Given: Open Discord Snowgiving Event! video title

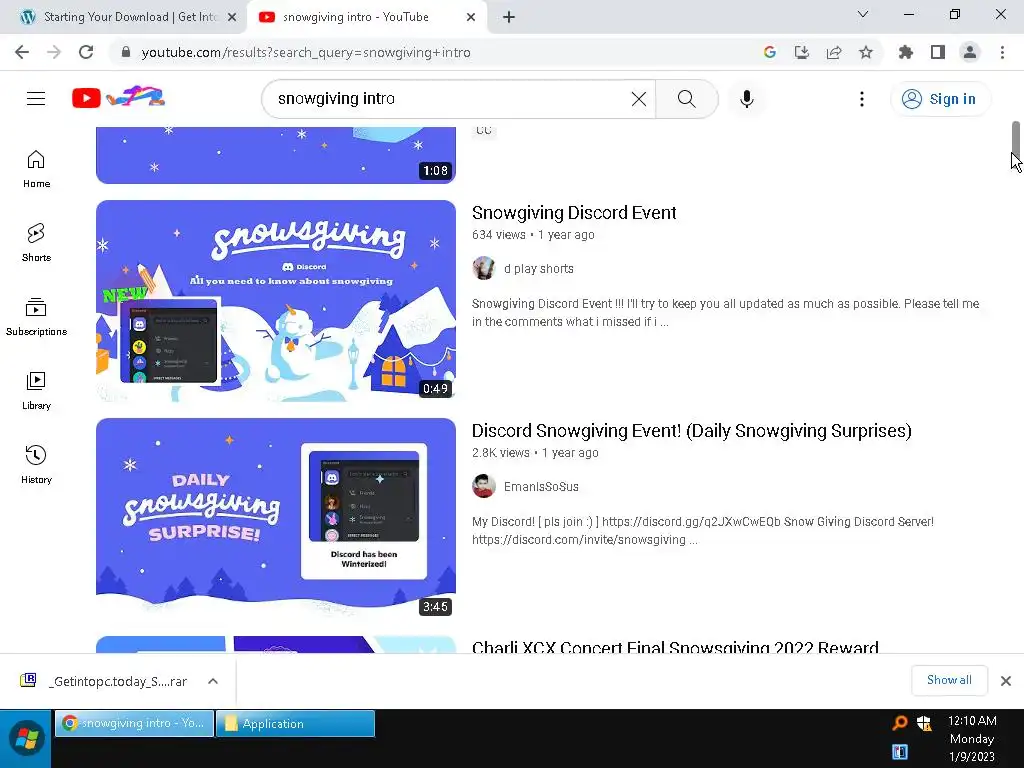Looking at the screenshot, I should (692, 431).
